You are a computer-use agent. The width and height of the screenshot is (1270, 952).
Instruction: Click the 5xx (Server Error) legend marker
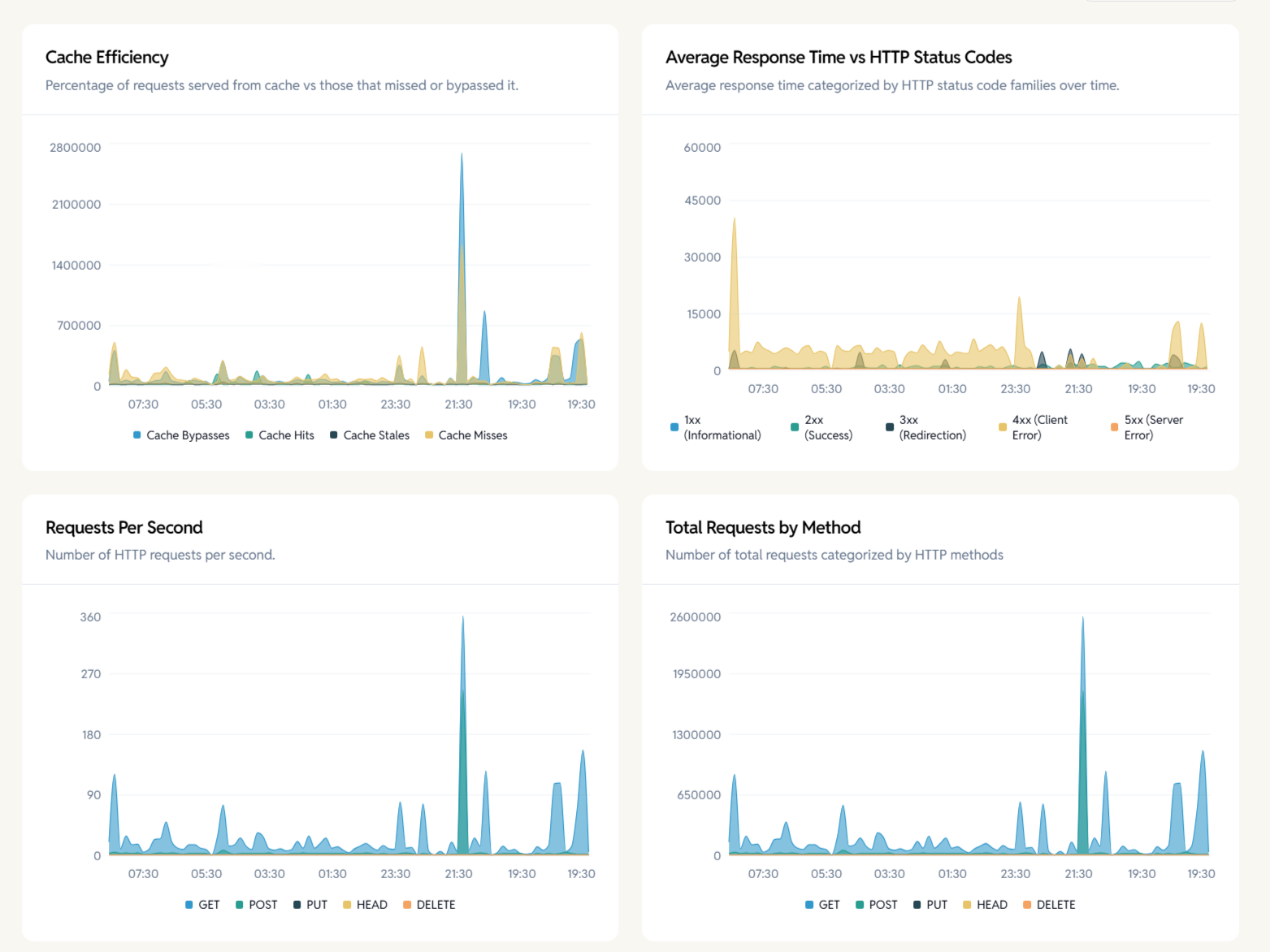coord(1113,426)
